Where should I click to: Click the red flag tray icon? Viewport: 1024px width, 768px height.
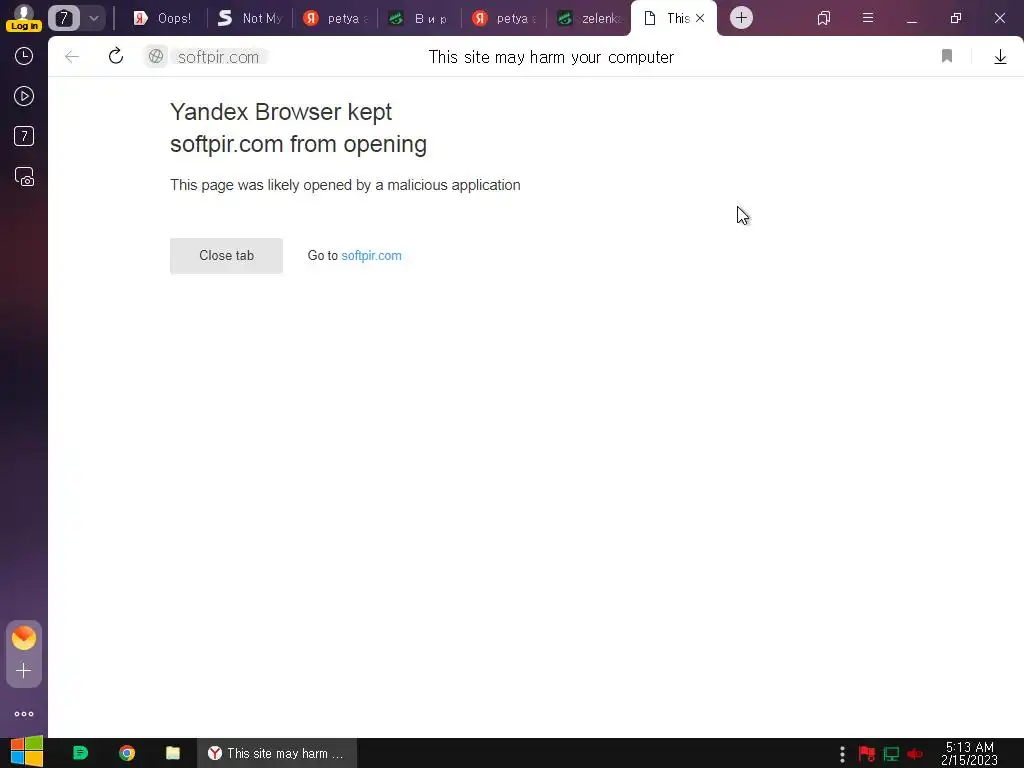click(867, 754)
